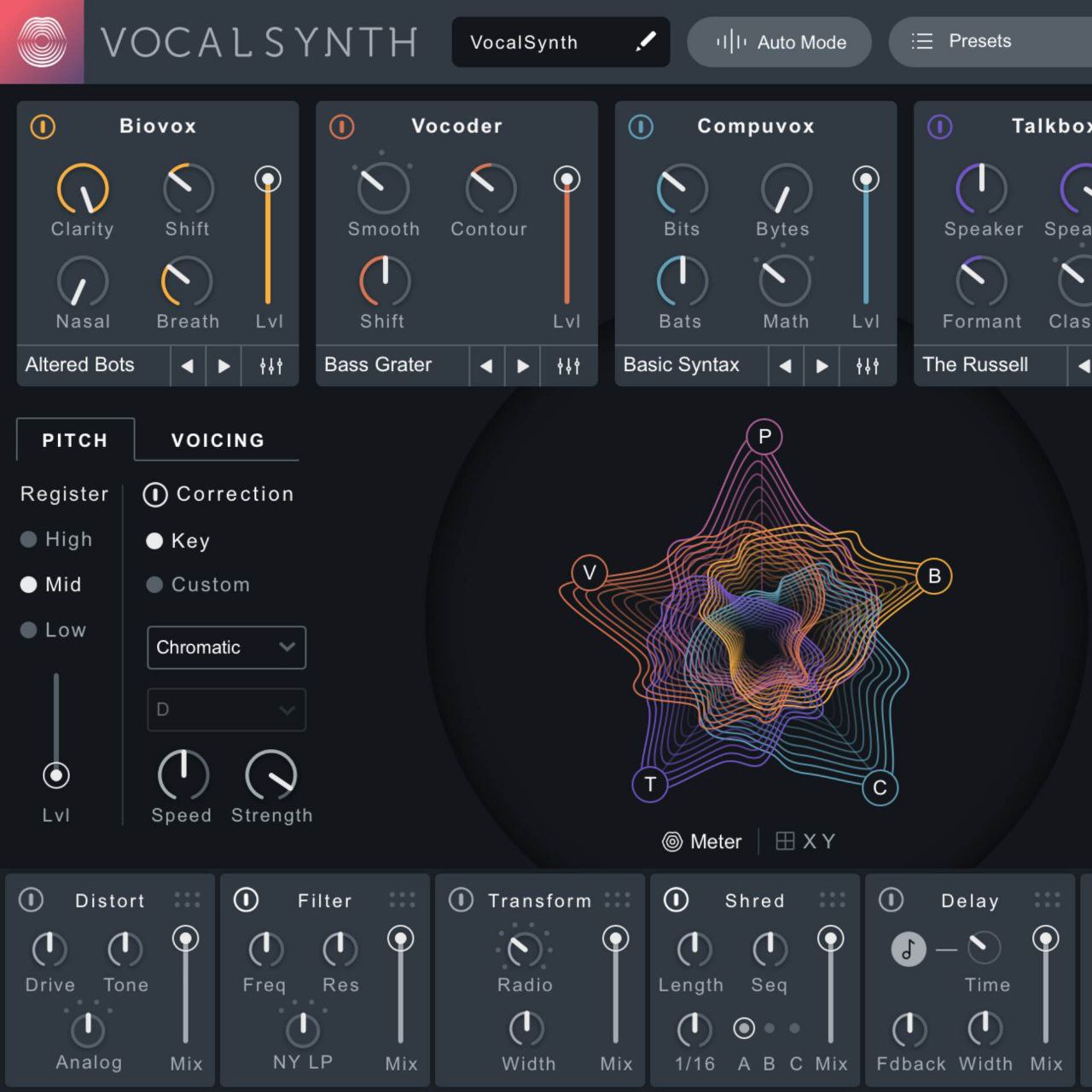1092x1092 pixels.
Task: Click the T node on the visualizer
Action: (650, 784)
